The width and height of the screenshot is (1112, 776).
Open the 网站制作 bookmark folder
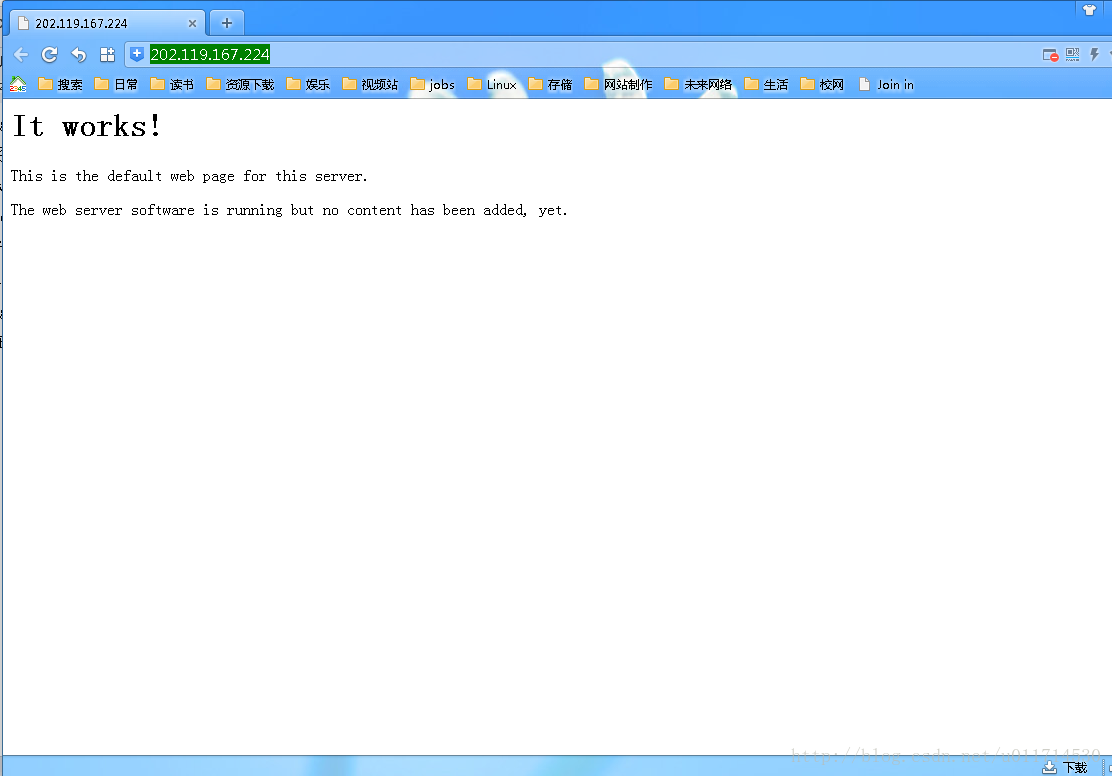pos(618,84)
